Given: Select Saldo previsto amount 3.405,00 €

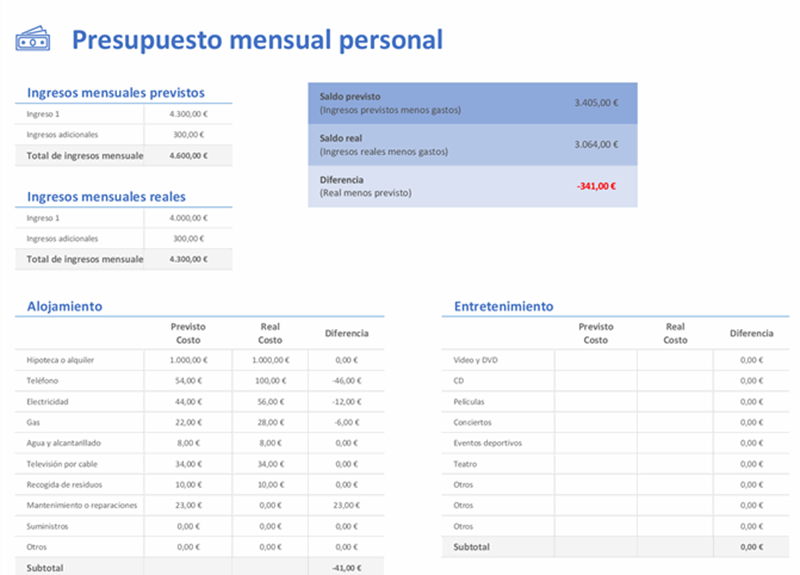Looking at the screenshot, I should pos(596,103).
